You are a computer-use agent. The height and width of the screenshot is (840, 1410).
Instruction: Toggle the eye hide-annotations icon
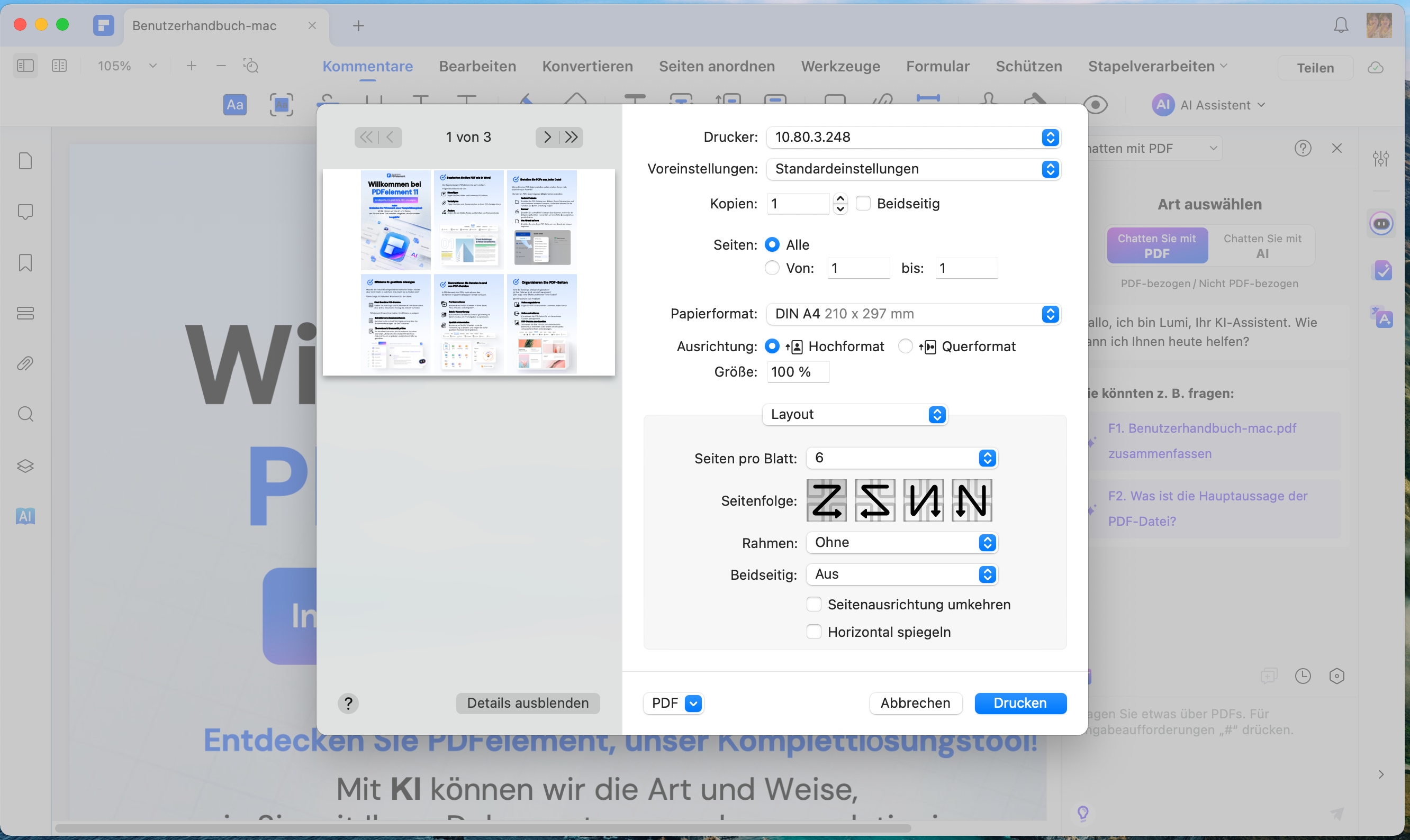coord(1096,105)
